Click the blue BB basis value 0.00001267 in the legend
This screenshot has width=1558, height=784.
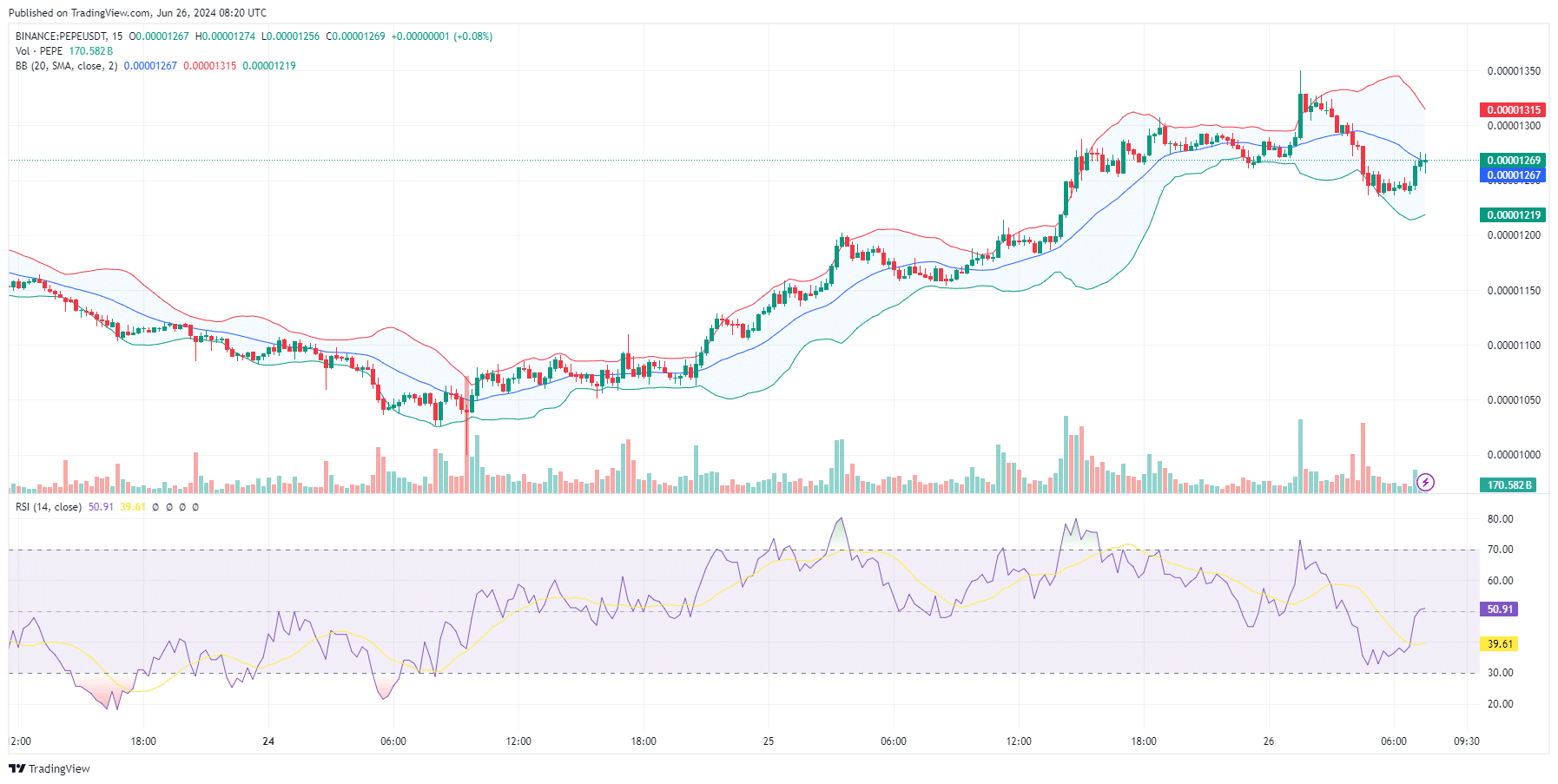(150, 66)
